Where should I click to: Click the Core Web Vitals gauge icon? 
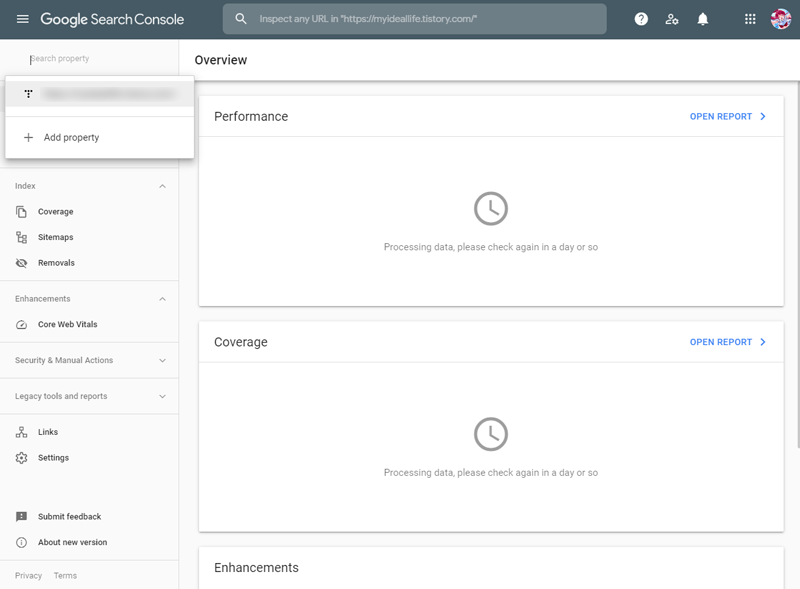21,325
